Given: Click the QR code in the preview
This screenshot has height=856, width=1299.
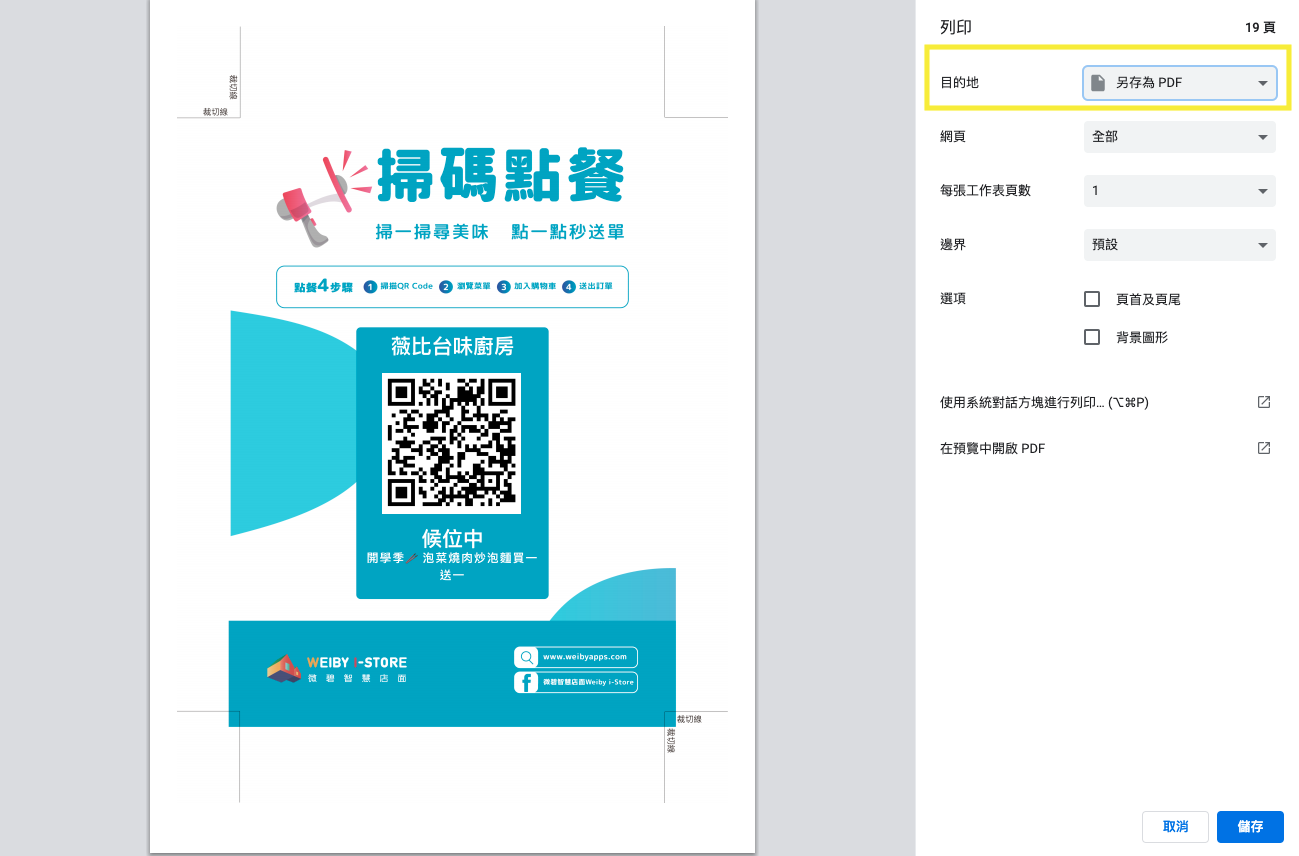Looking at the screenshot, I should (452, 443).
